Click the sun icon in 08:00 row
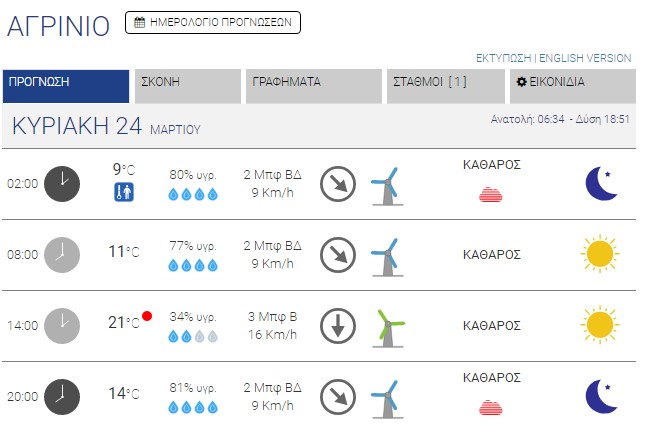Screen dimensions: 654x432 [599, 254]
